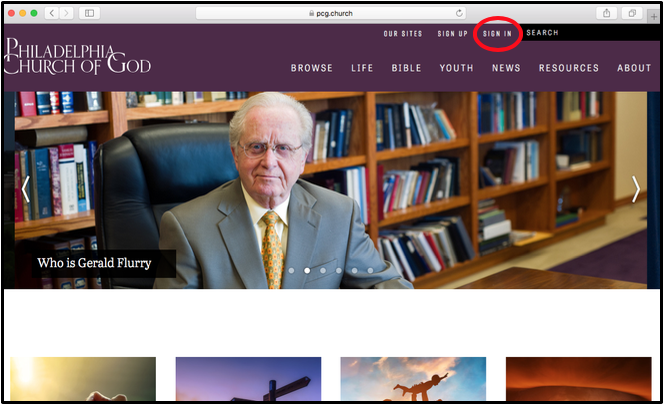Go forward with Safari's forward arrow
This screenshot has height=405, width=664.
(66, 13)
